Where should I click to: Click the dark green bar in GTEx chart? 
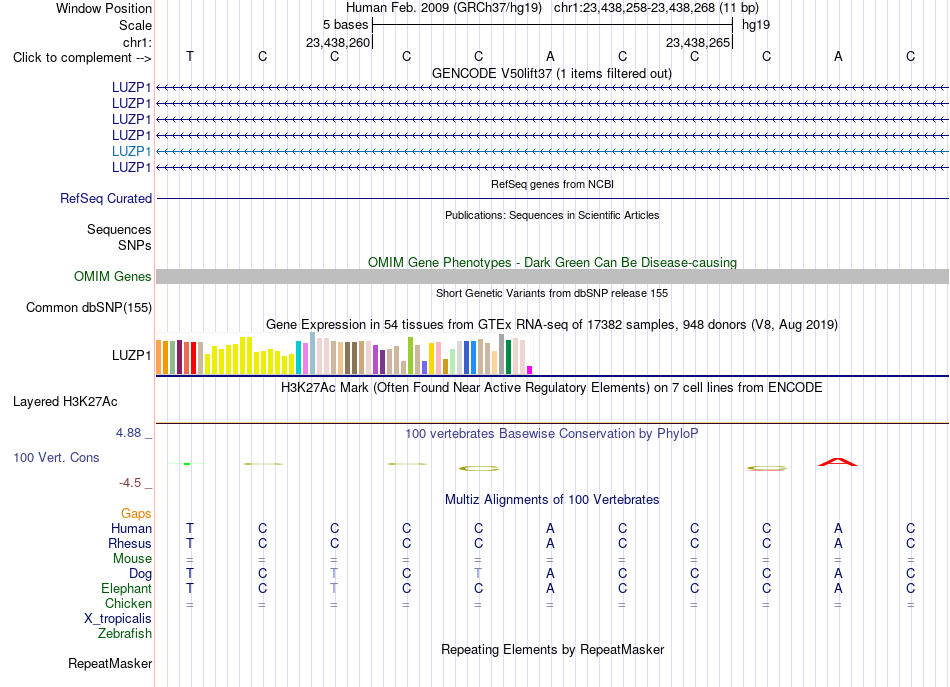(508, 357)
